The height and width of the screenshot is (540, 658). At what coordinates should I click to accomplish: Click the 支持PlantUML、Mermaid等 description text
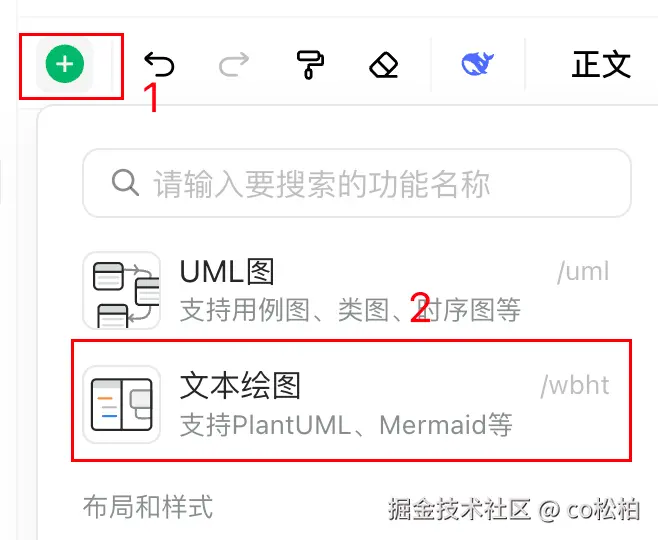[346, 425]
